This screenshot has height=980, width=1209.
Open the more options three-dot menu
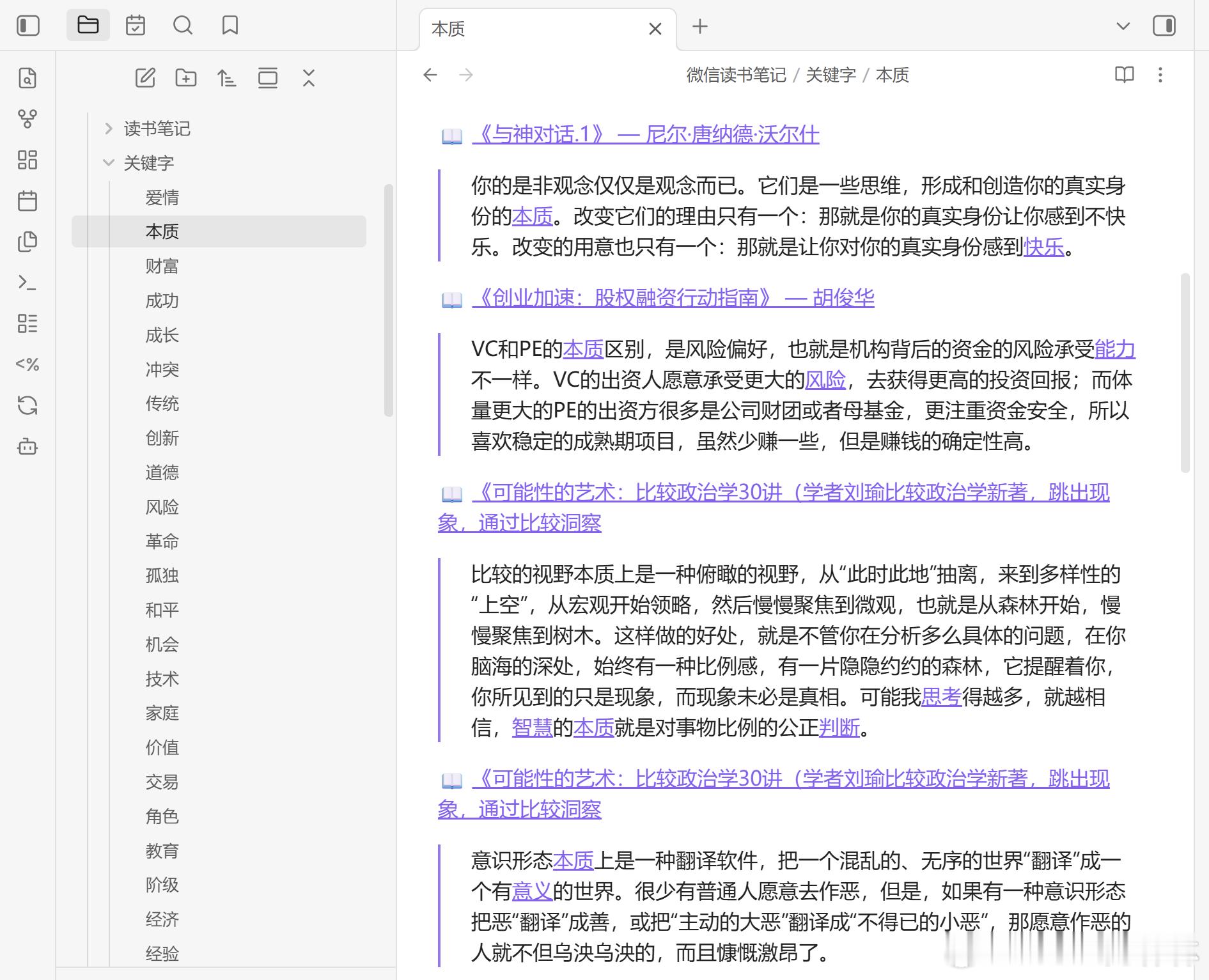tap(1160, 75)
